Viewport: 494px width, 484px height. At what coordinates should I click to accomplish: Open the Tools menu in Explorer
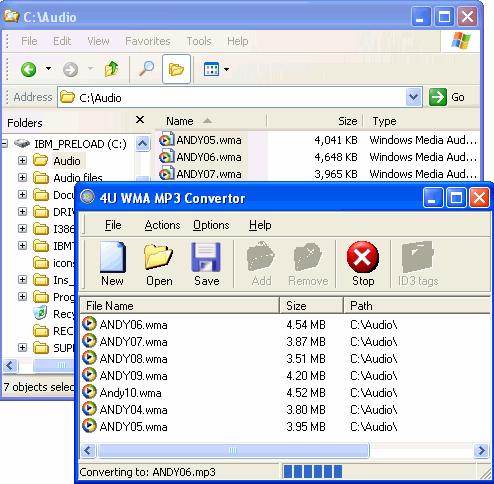click(199, 41)
